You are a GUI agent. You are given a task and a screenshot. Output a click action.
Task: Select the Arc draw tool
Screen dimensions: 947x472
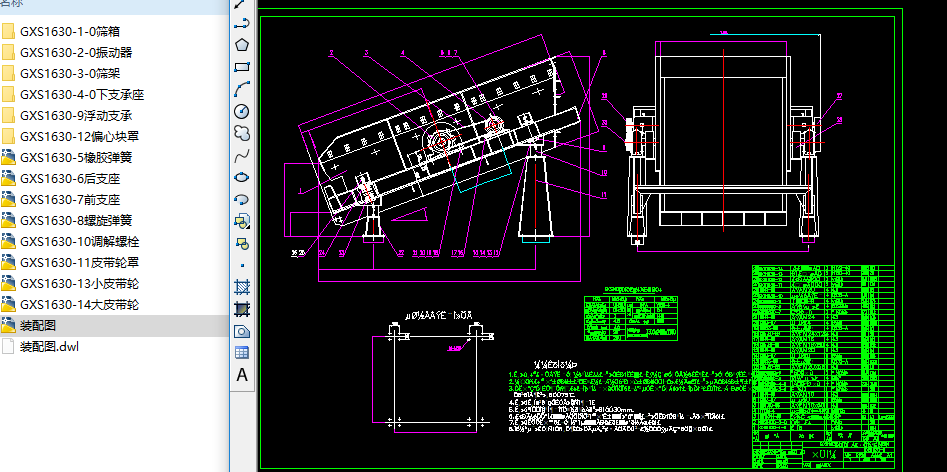(242, 89)
